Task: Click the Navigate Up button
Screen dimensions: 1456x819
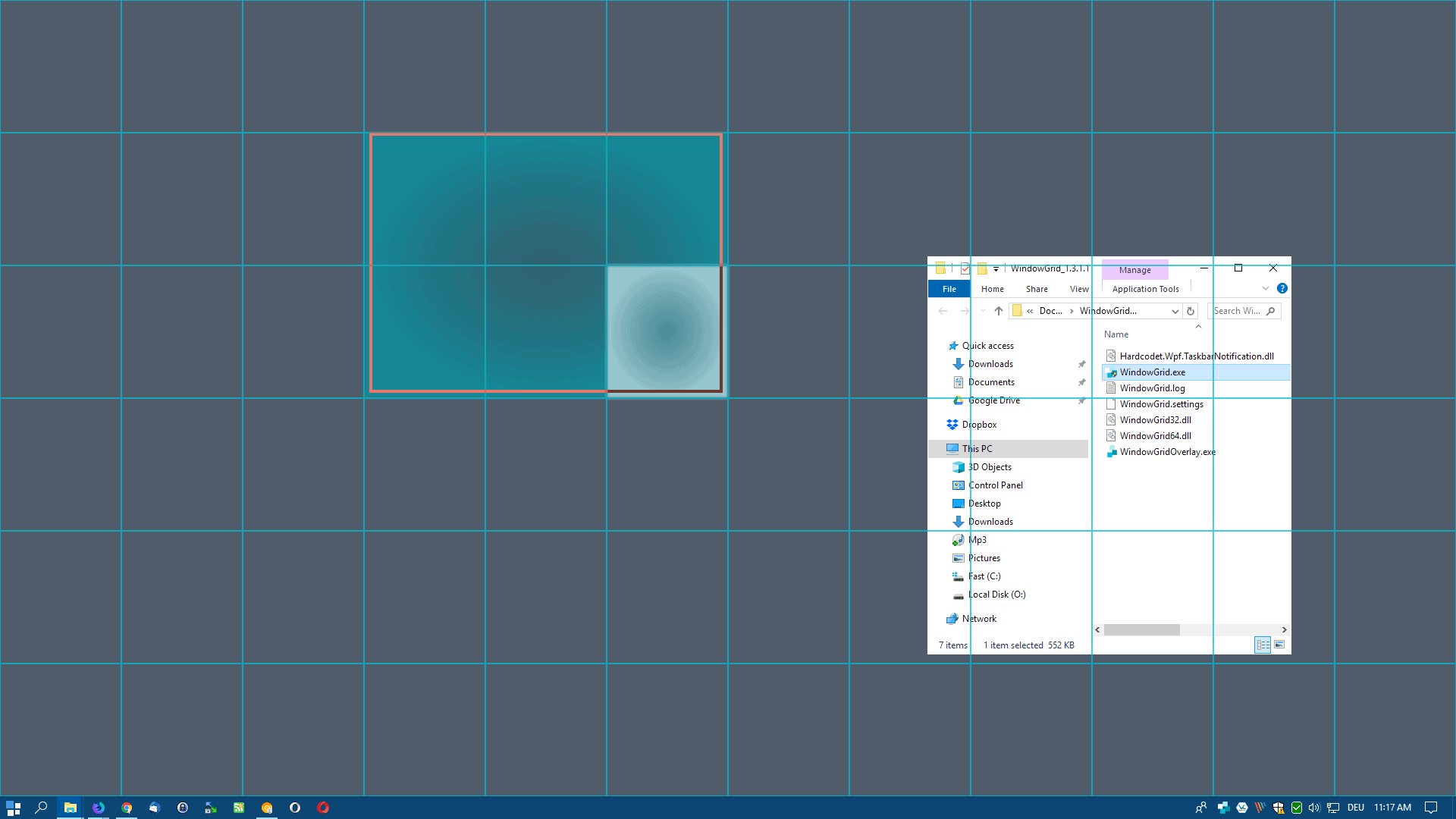Action: click(x=997, y=311)
